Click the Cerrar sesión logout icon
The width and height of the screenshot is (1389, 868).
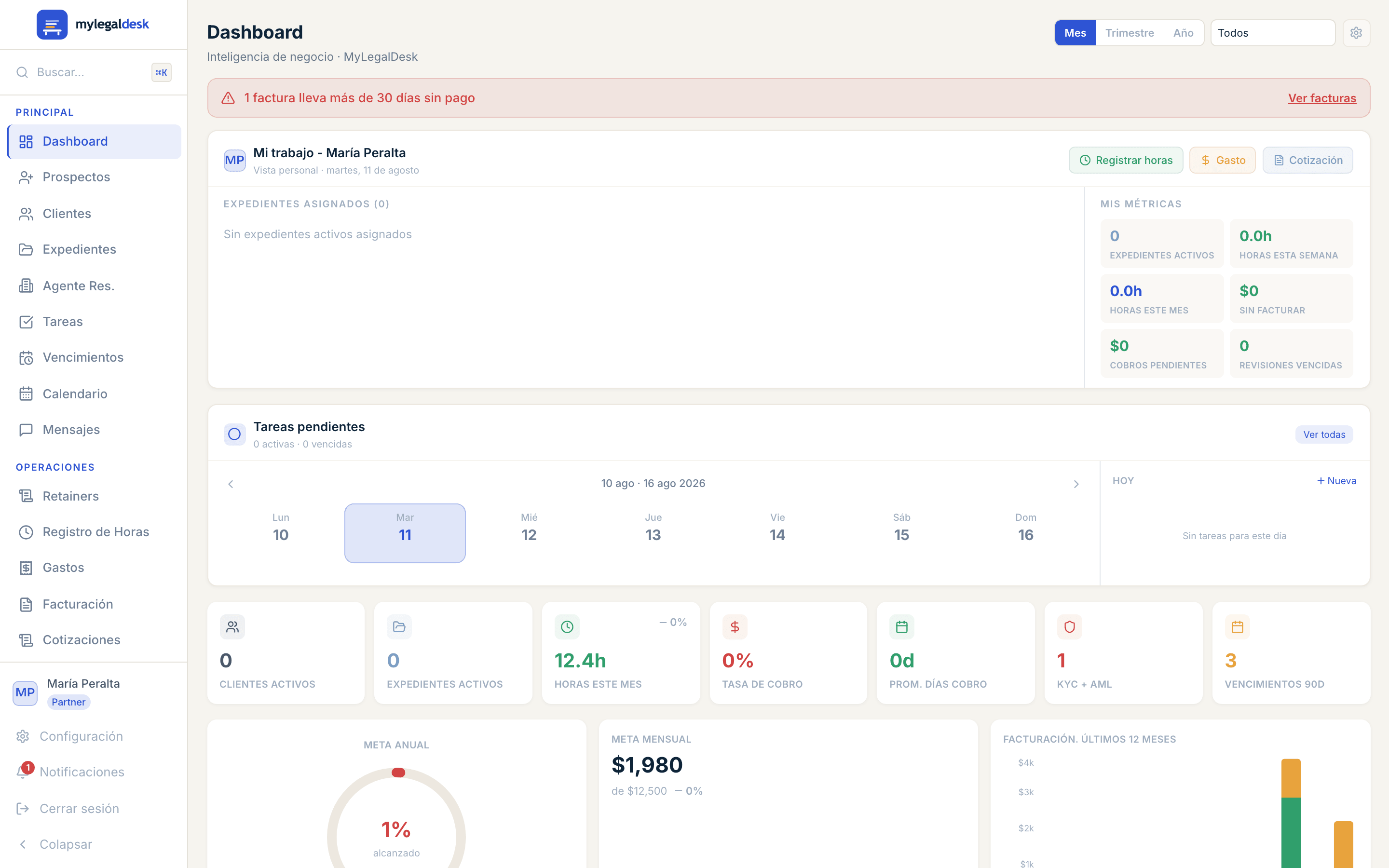[23, 808]
